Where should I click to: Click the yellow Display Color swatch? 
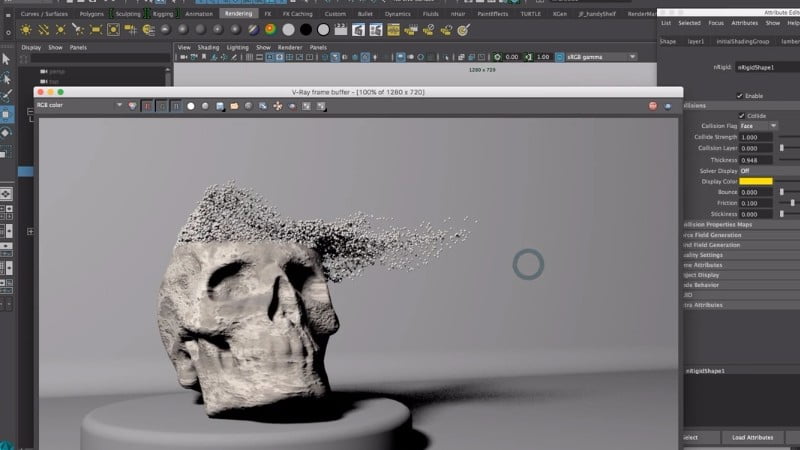tap(756, 181)
